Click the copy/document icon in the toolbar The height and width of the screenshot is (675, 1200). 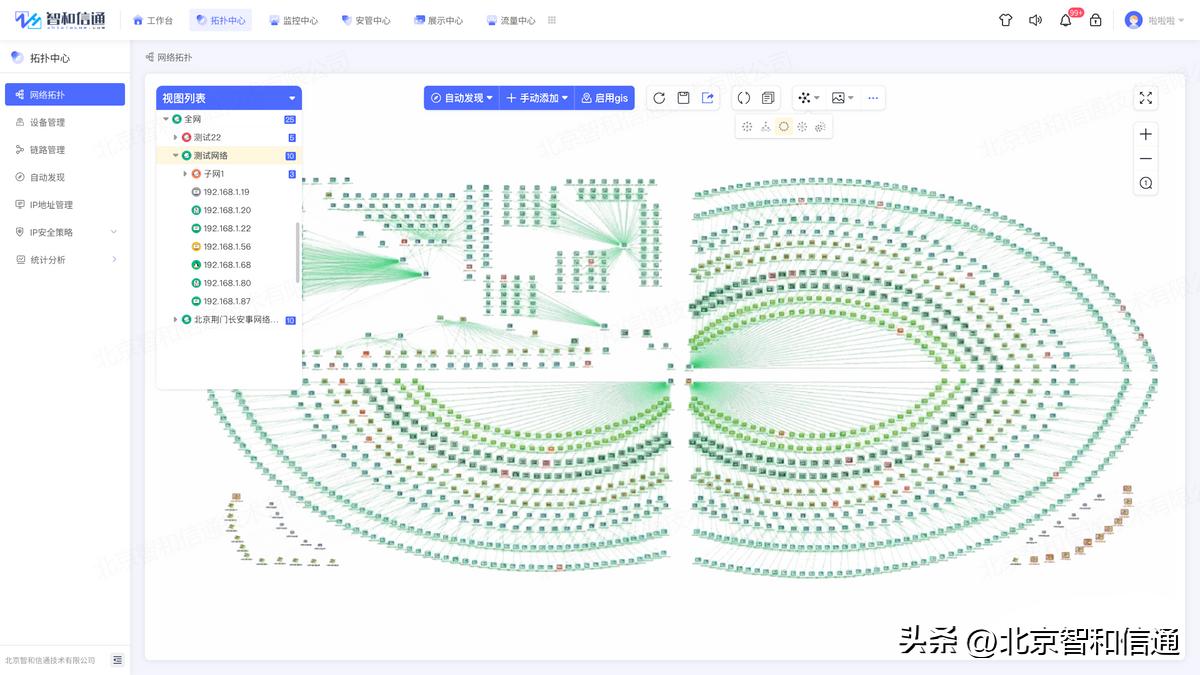(768, 97)
